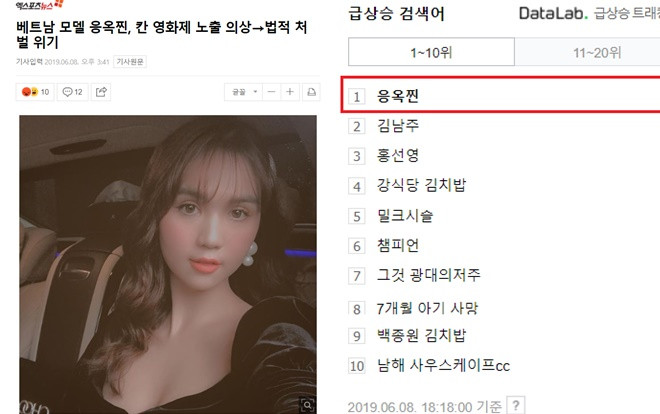The width and height of the screenshot is (660, 414).
Task: Decrease font size with minus icon
Action: click(x=271, y=92)
